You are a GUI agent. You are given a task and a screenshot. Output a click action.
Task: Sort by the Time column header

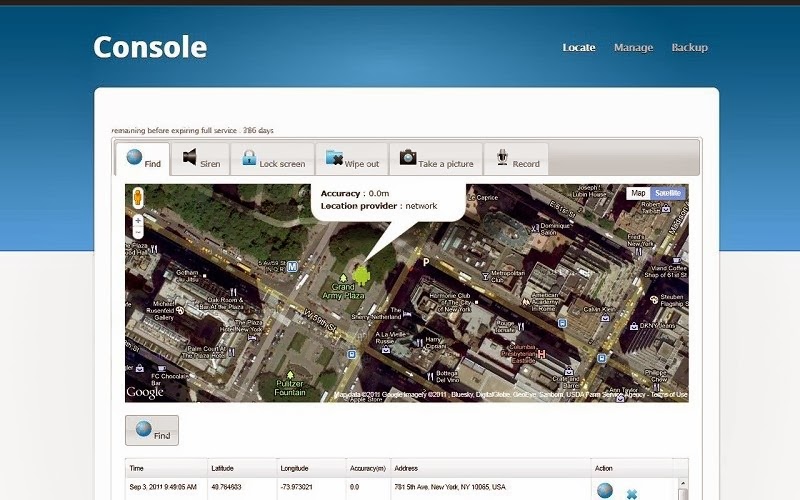click(166, 468)
